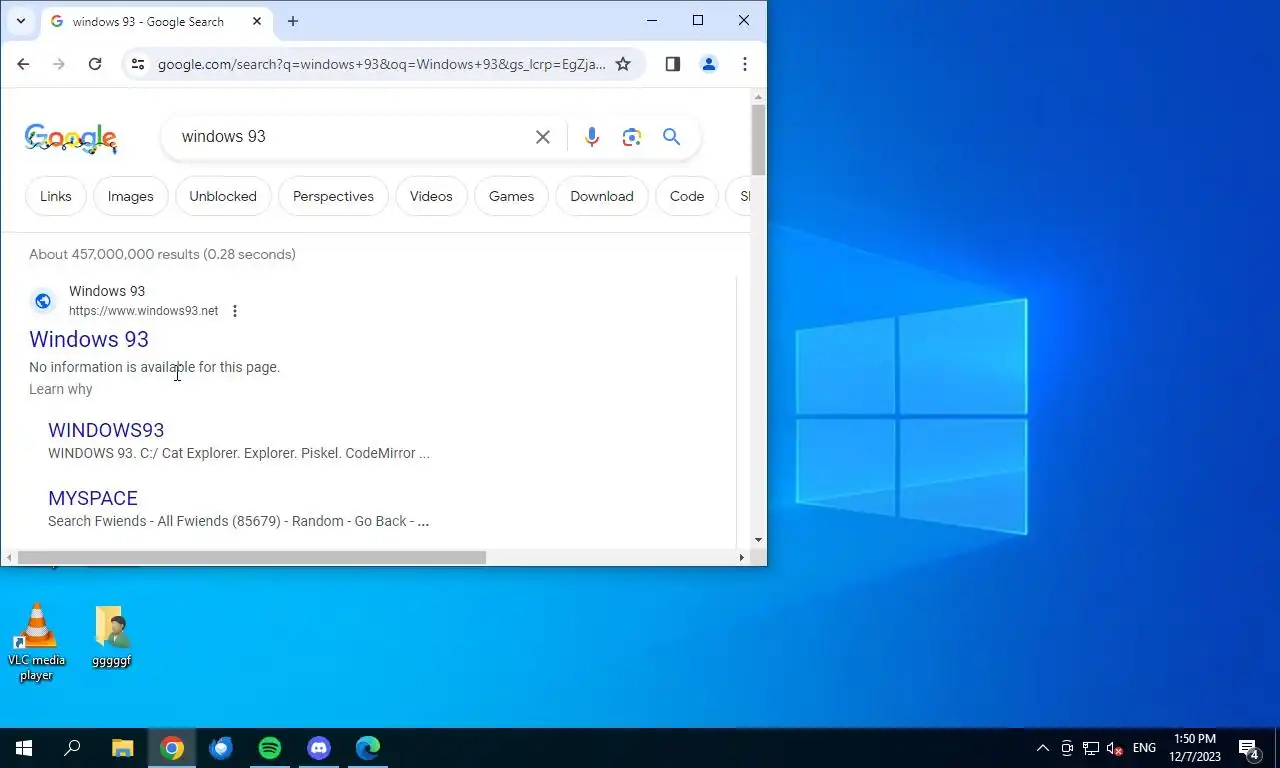1280x768 pixels.
Task: Click in the Google search input field
Action: pyautogui.click(x=350, y=137)
